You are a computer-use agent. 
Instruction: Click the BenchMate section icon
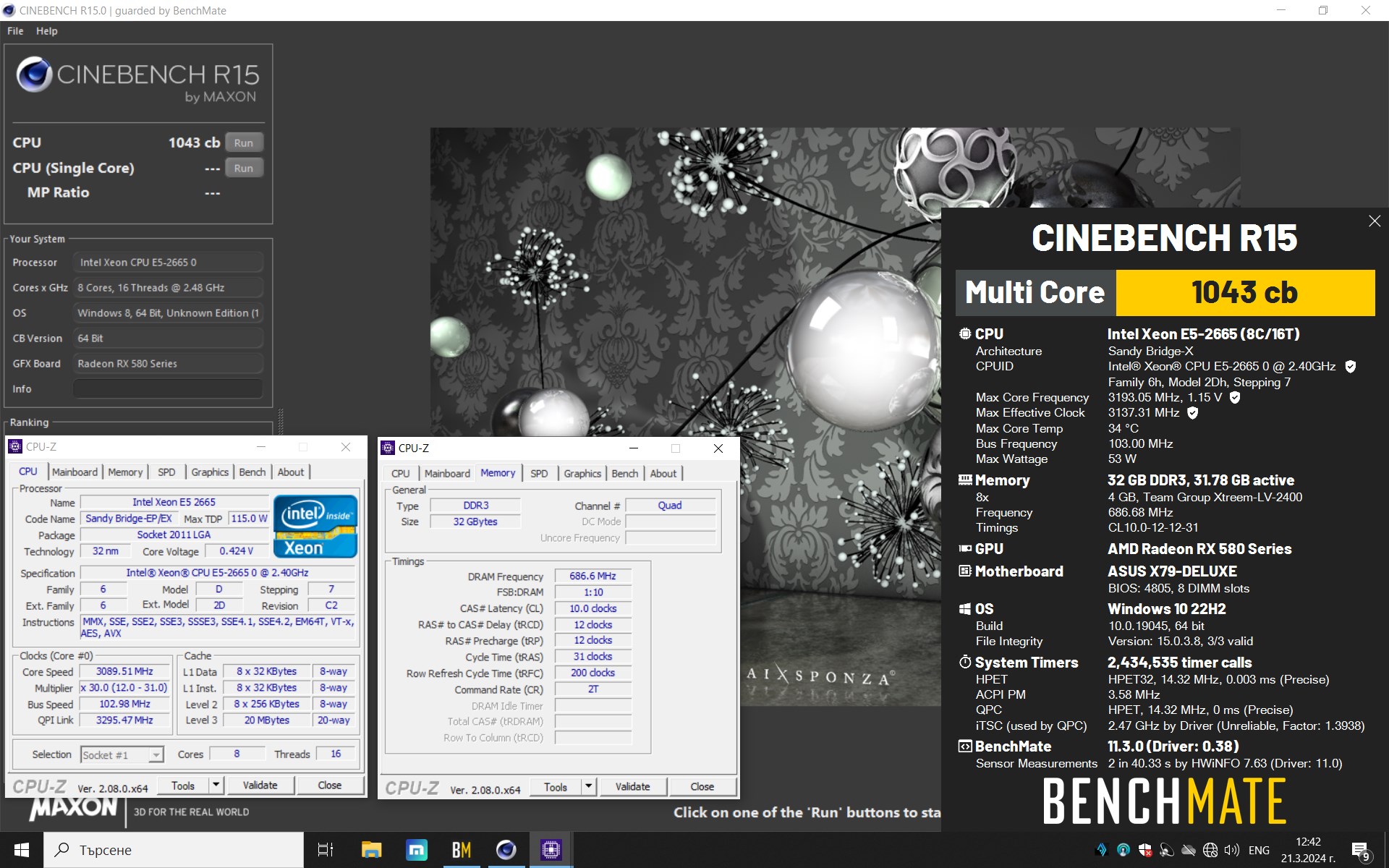(x=965, y=746)
